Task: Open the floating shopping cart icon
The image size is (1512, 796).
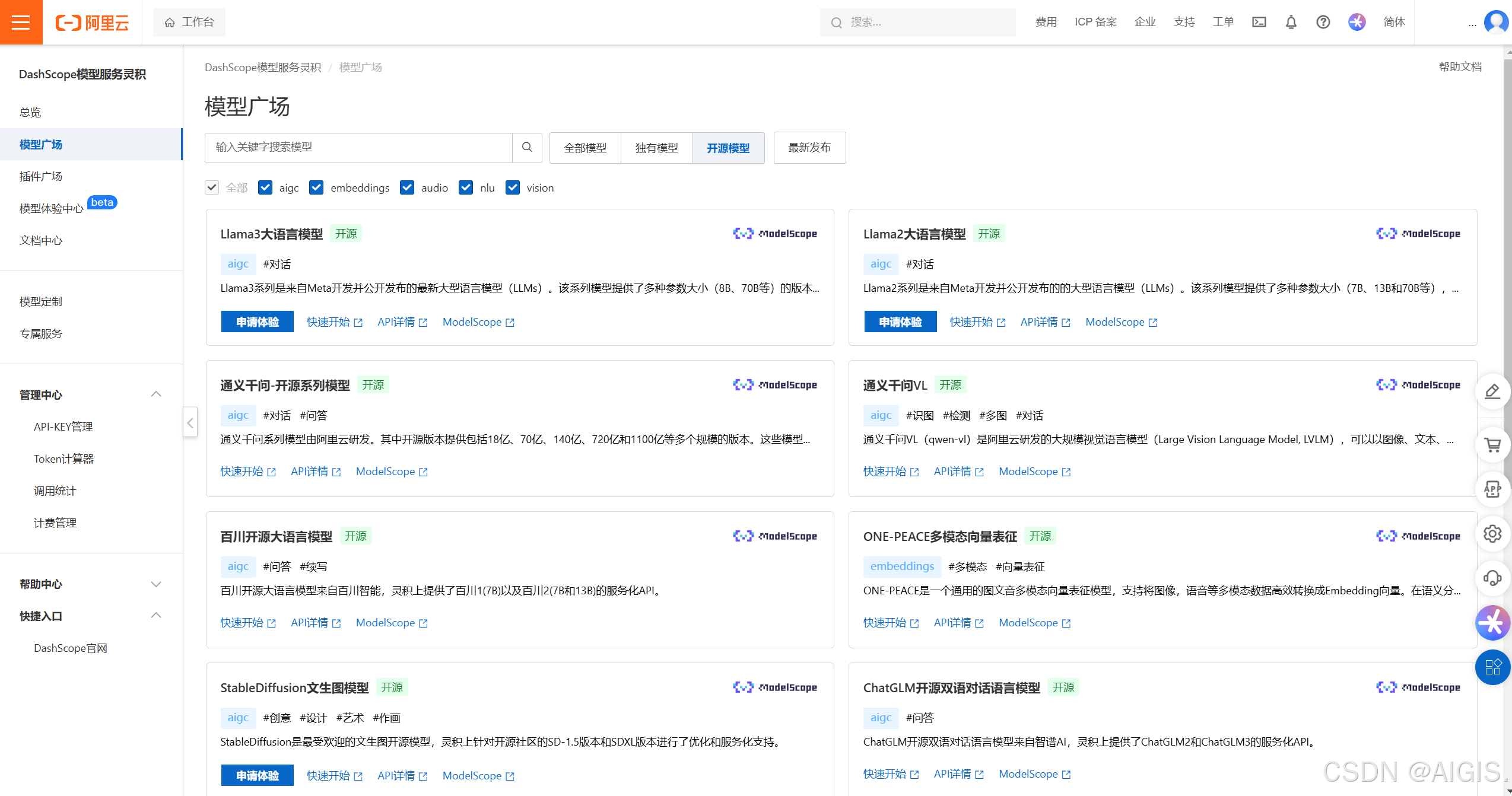Action: coord(1492,444)
